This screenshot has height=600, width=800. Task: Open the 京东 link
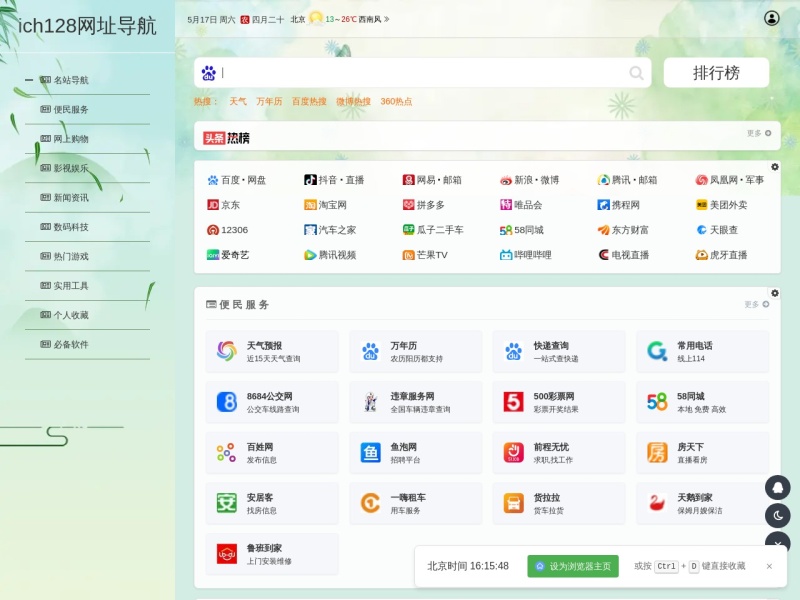click(223, 205)
